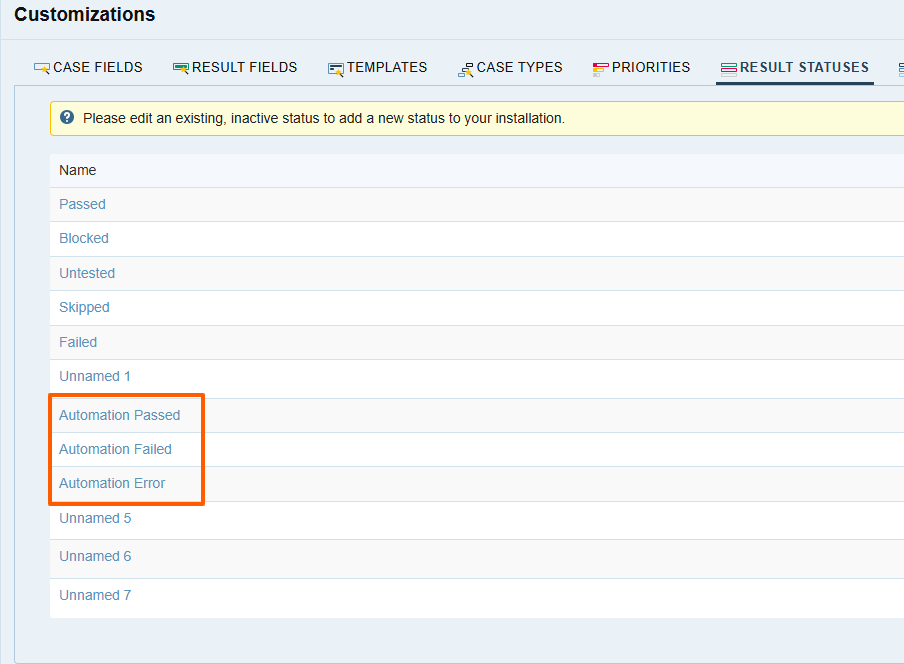Edit the Automation Error status
Viewport: 904px width, 664px height.
(111, 483)
